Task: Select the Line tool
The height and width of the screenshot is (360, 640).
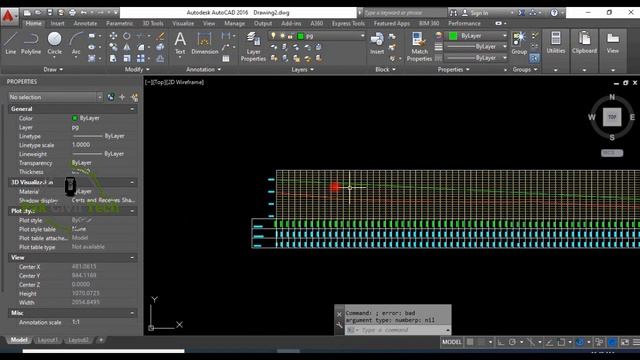Action: [x=10, y=44]
